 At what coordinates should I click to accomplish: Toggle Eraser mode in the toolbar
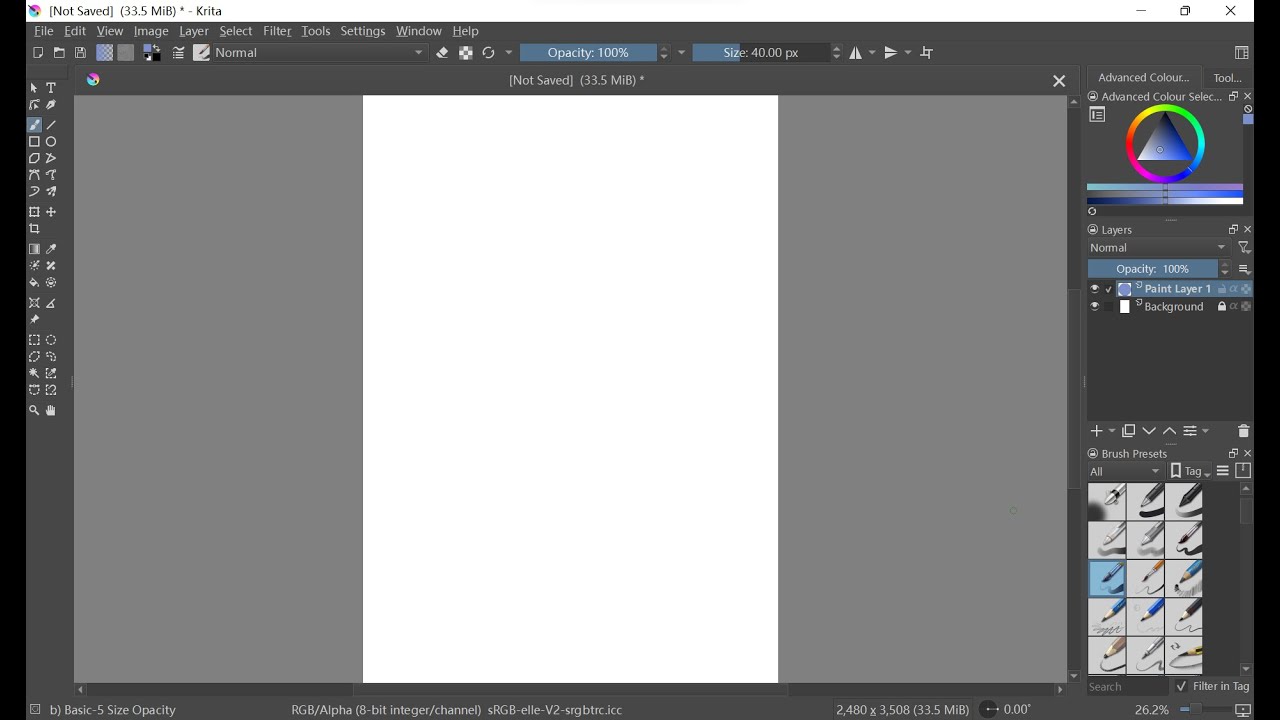tap(443, 53)
